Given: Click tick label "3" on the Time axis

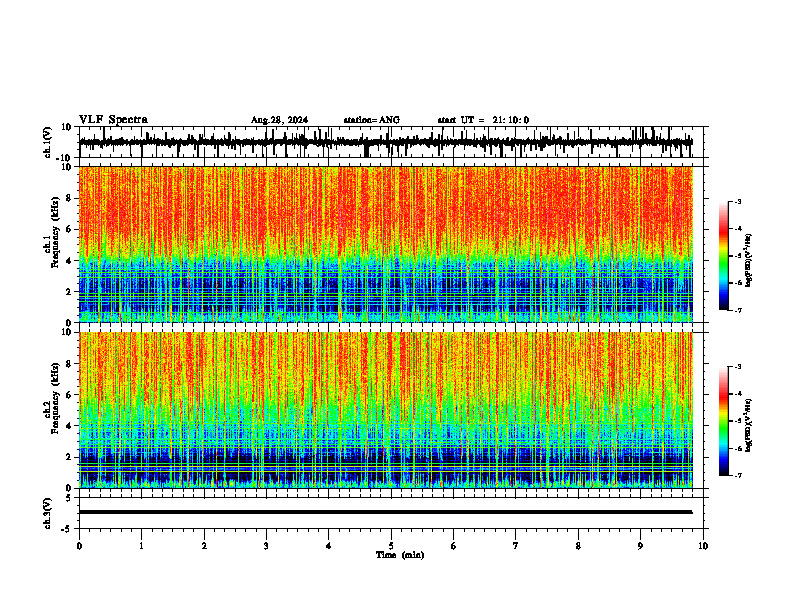Looking at the screenshot, I should 266,546.
